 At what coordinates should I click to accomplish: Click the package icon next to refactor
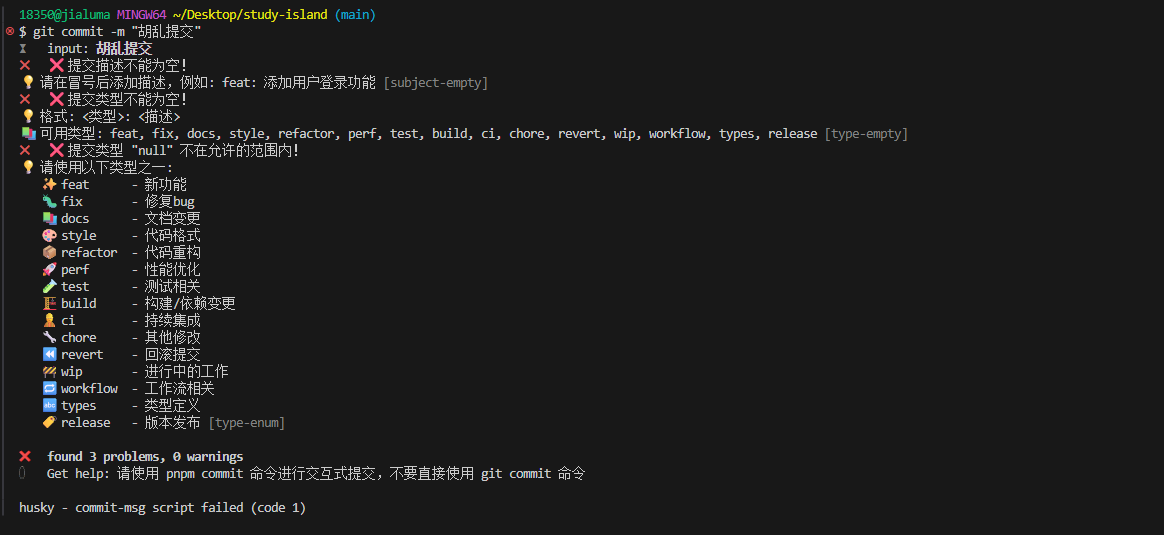(x=50, y=252)
